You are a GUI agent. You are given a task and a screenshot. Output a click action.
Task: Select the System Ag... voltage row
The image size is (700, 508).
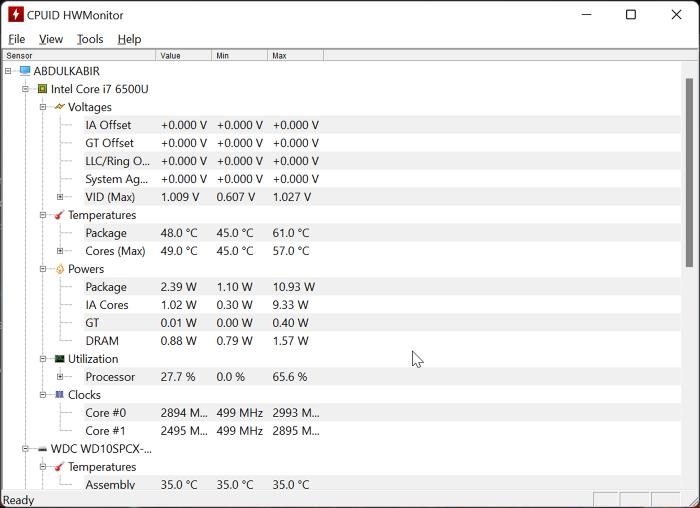382,179
